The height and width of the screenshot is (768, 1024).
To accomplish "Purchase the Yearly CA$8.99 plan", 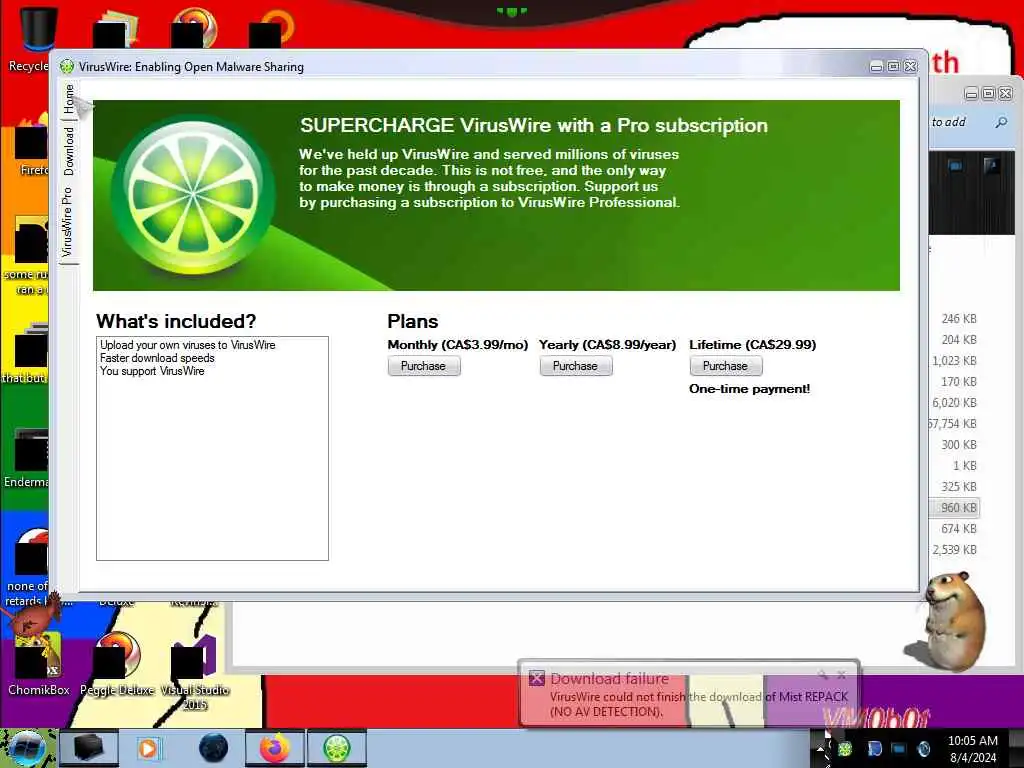I will point(576,366).
